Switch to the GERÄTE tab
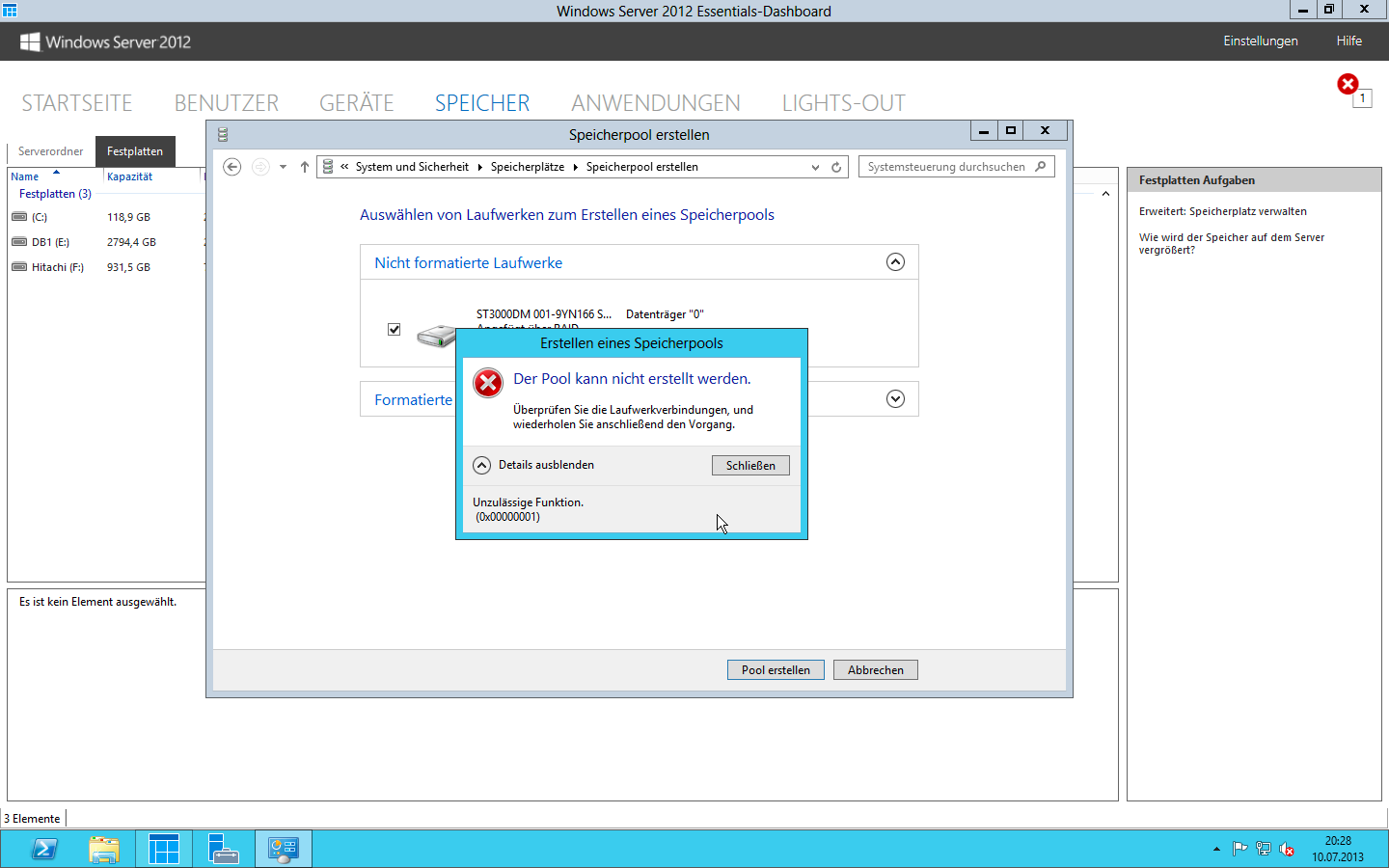Screen dimensions: 1389x868 pos(357,103)
